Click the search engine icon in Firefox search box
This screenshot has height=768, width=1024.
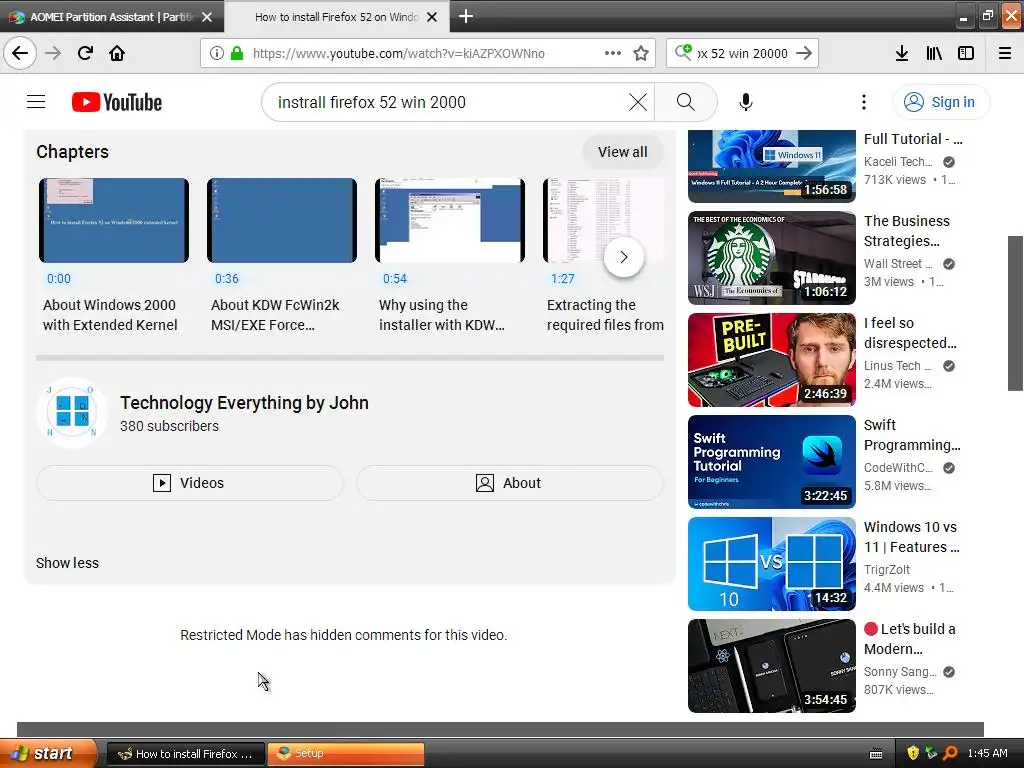coord(683,52)
